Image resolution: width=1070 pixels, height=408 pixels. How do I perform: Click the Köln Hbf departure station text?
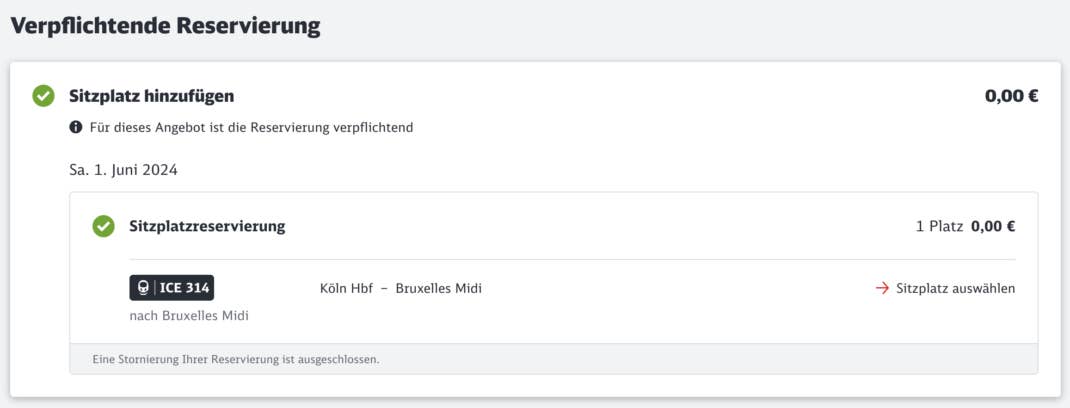(346, 288)
